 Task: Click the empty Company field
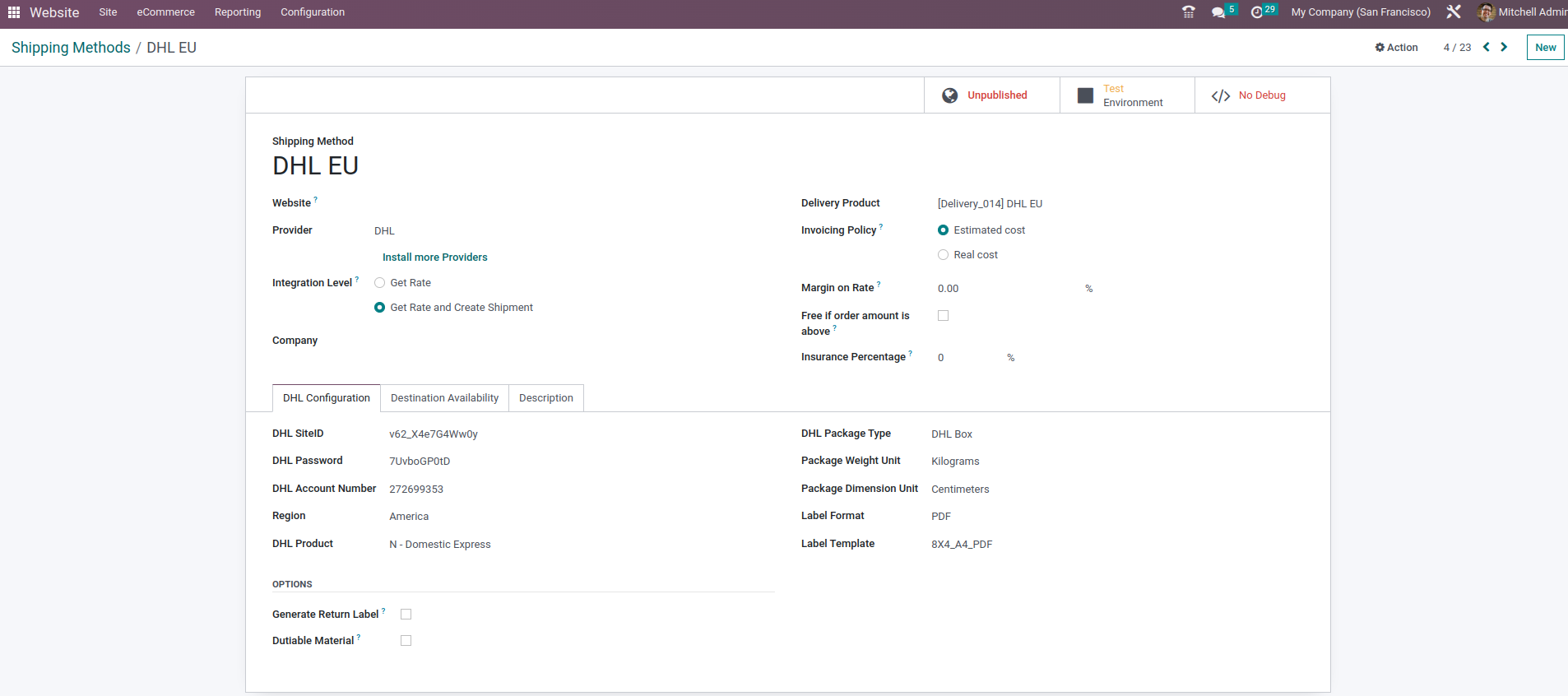(573, 341)
